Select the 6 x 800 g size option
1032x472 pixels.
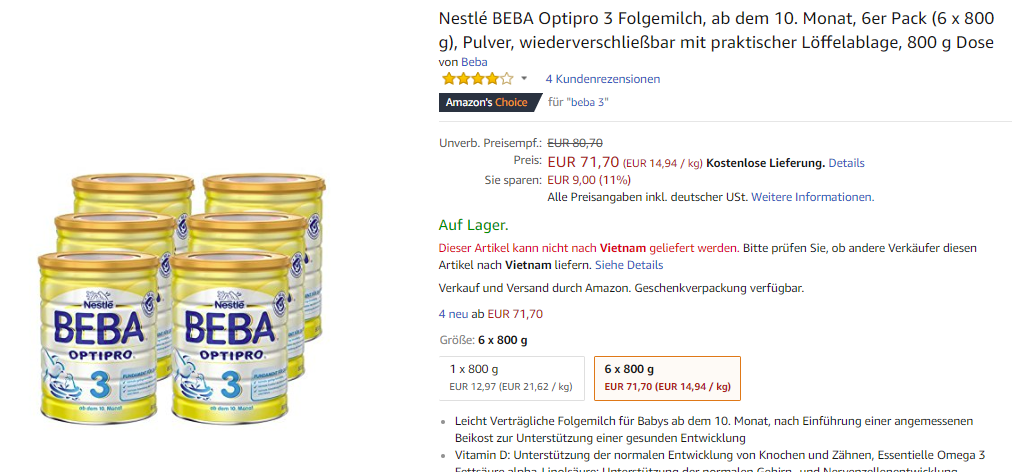pyautogui.click(x=666, y=377)
